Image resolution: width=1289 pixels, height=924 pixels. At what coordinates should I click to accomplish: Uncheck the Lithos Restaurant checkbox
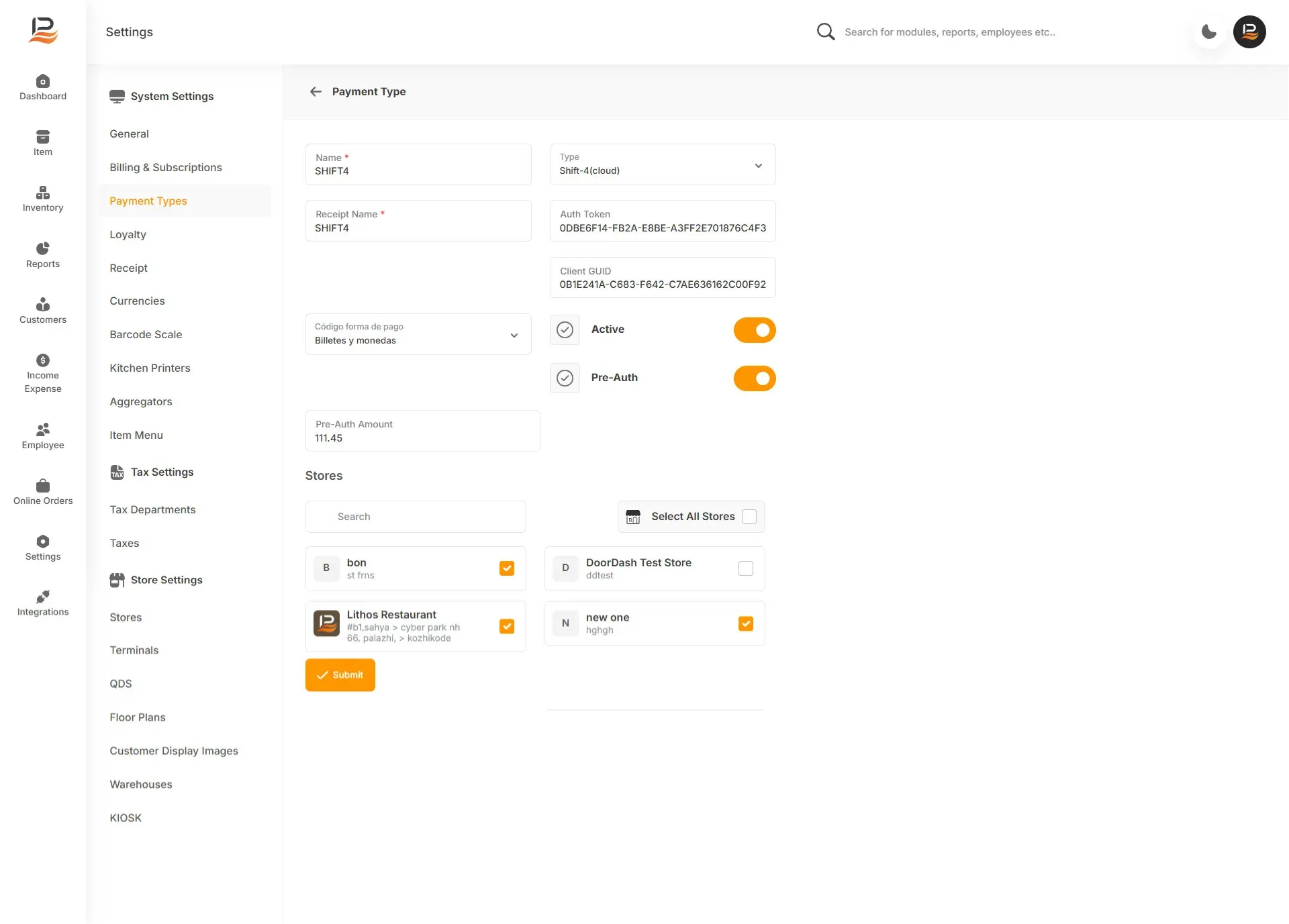pyautogui.click(x=507, y=626)
